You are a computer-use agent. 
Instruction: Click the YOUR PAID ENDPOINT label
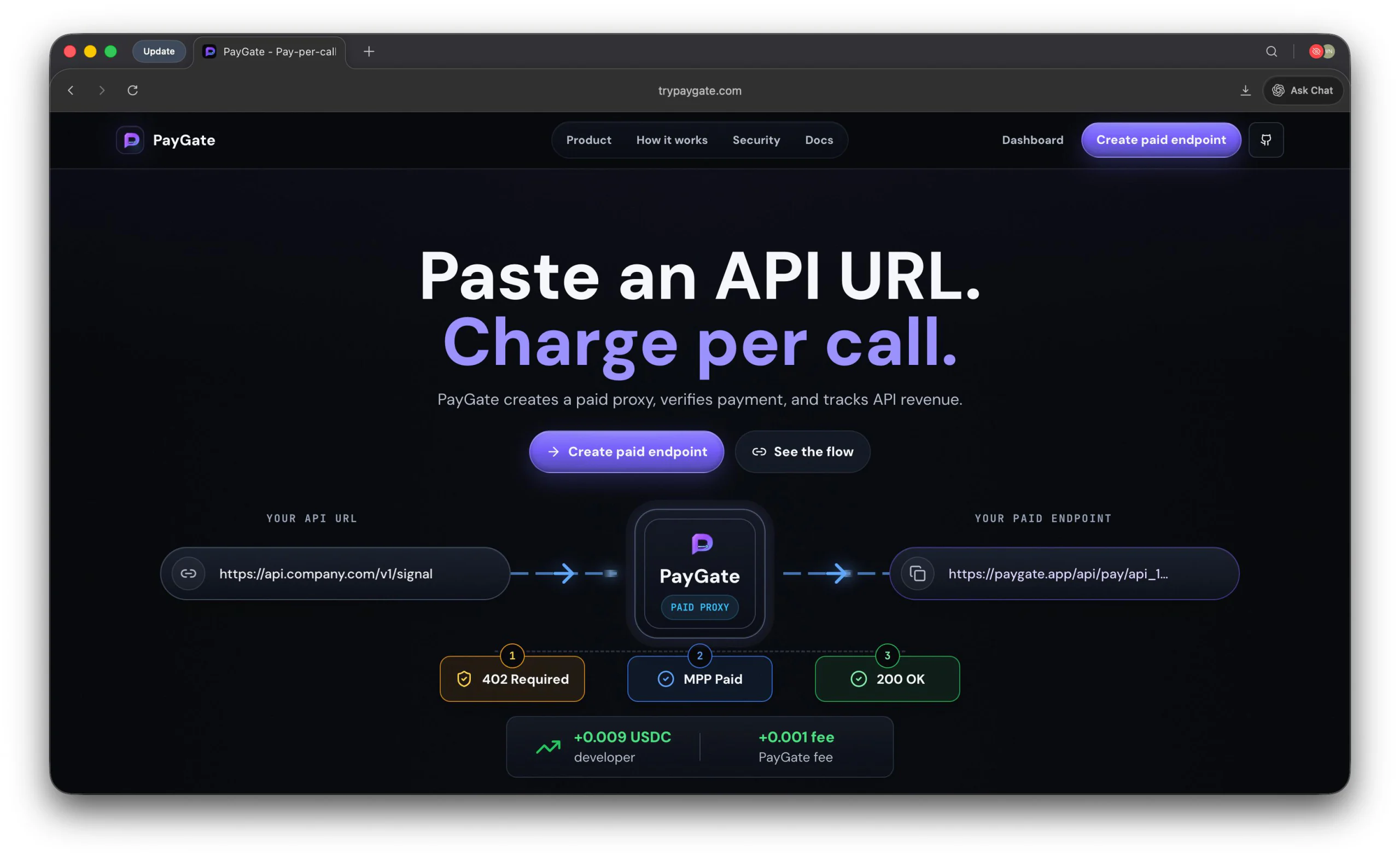tap(1042, 518)
